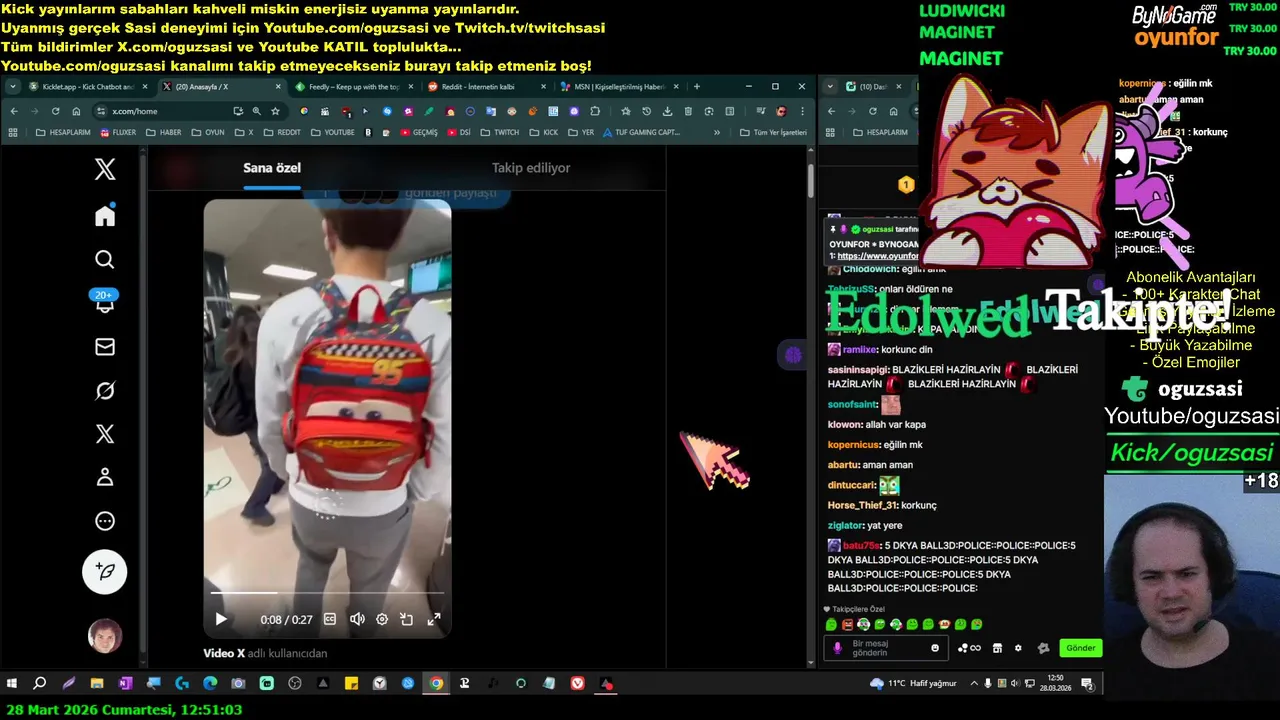1280x720 pixels.
Task: Open tab search dropdown in left browser
Action: [x=13, y=87]
